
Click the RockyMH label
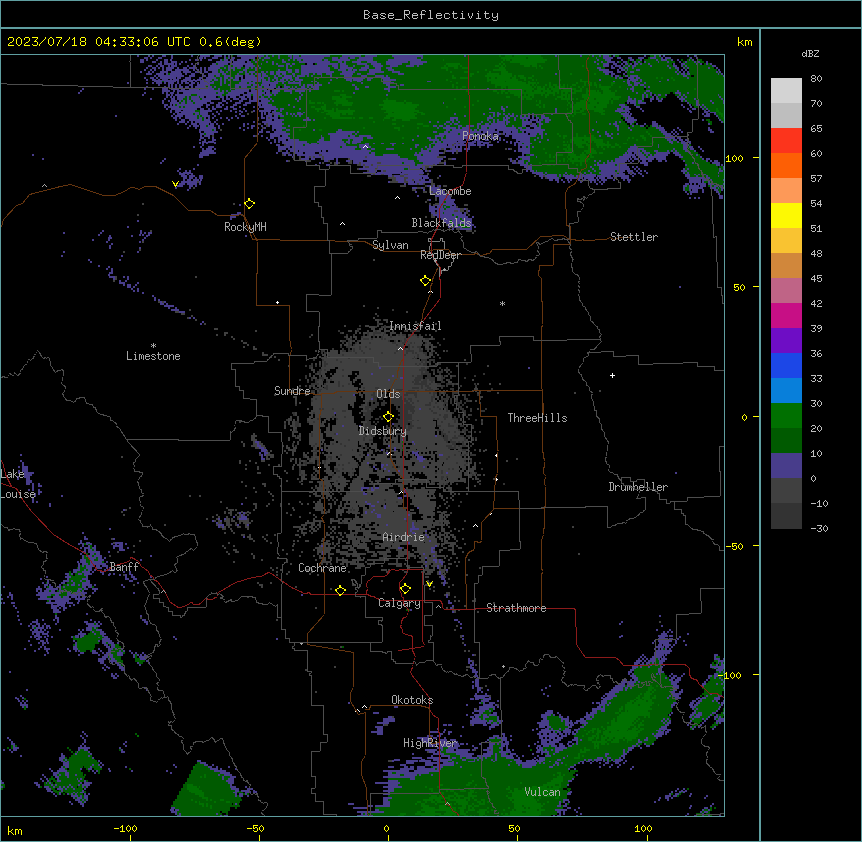click(x=245, y=227)
